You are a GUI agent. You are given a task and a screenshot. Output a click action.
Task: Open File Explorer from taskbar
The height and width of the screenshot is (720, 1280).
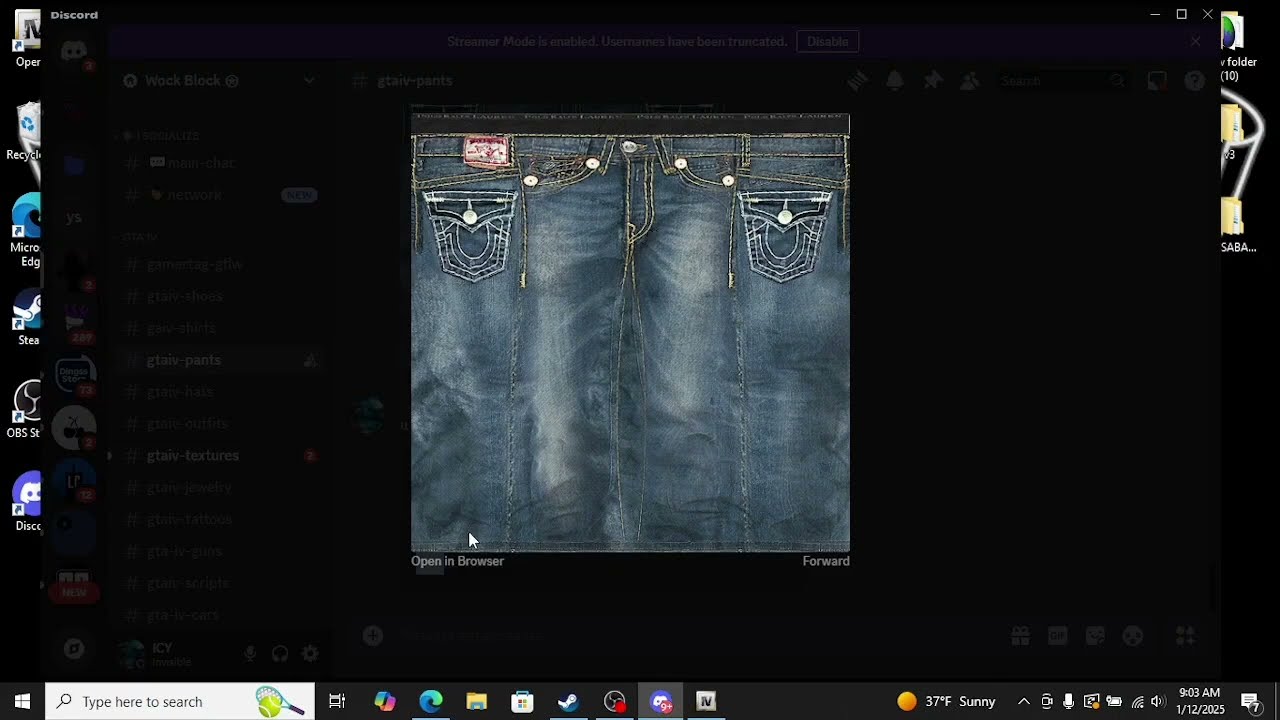tap(477, 701)
